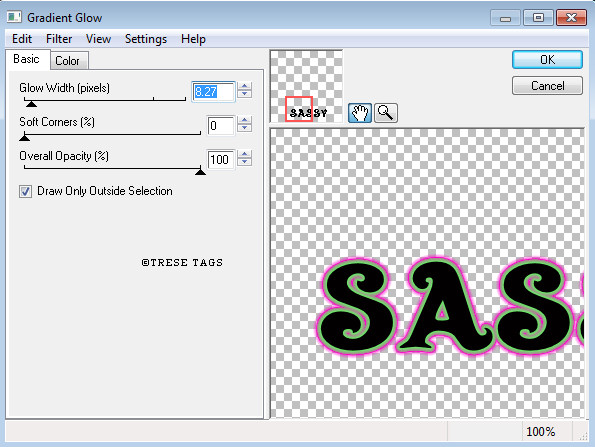Open the View menu
The image size is (595, 447).
pos(98,39)
